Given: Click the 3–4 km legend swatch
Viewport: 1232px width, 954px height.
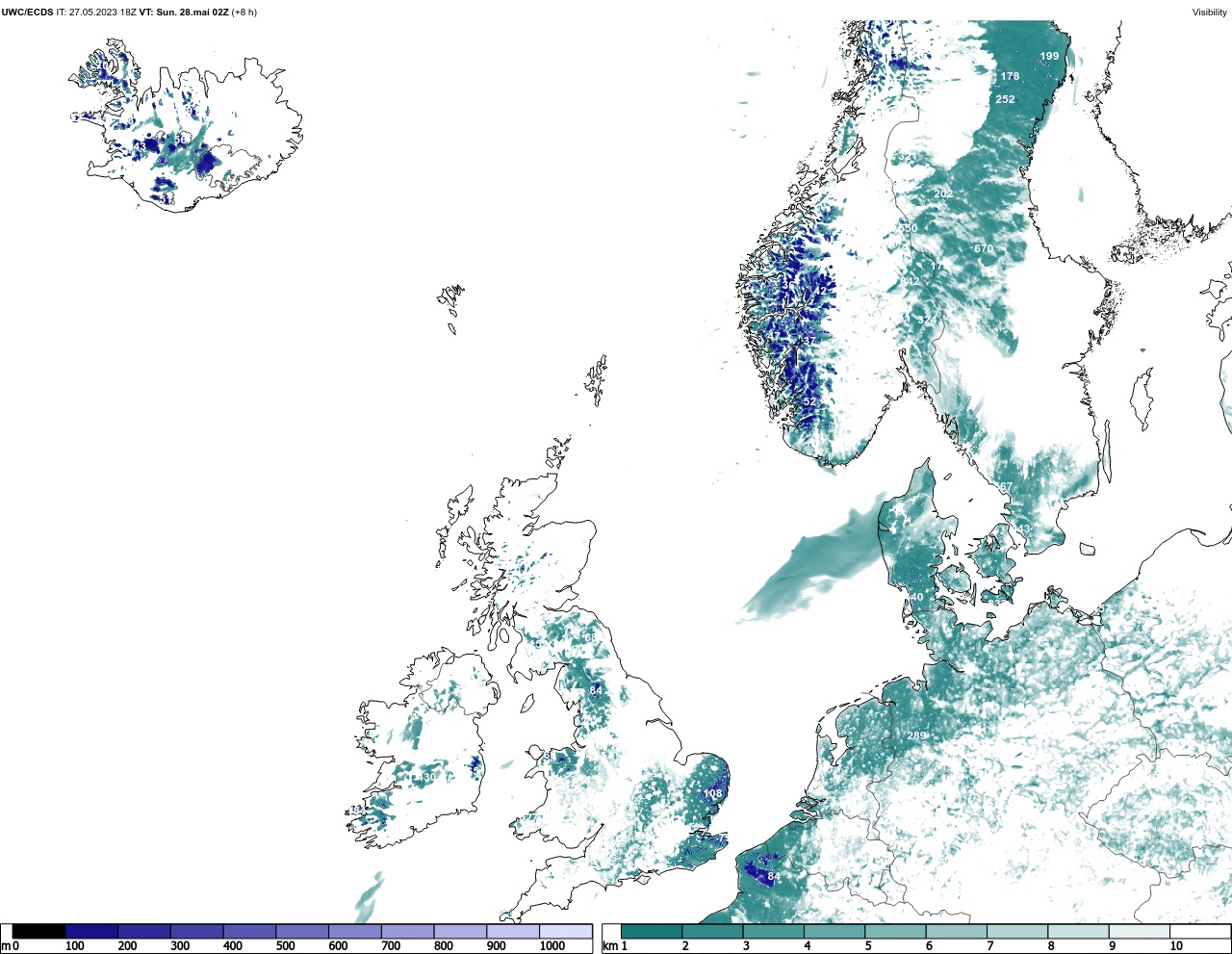Looking at the screenshot, I should [x=774, y=931].
